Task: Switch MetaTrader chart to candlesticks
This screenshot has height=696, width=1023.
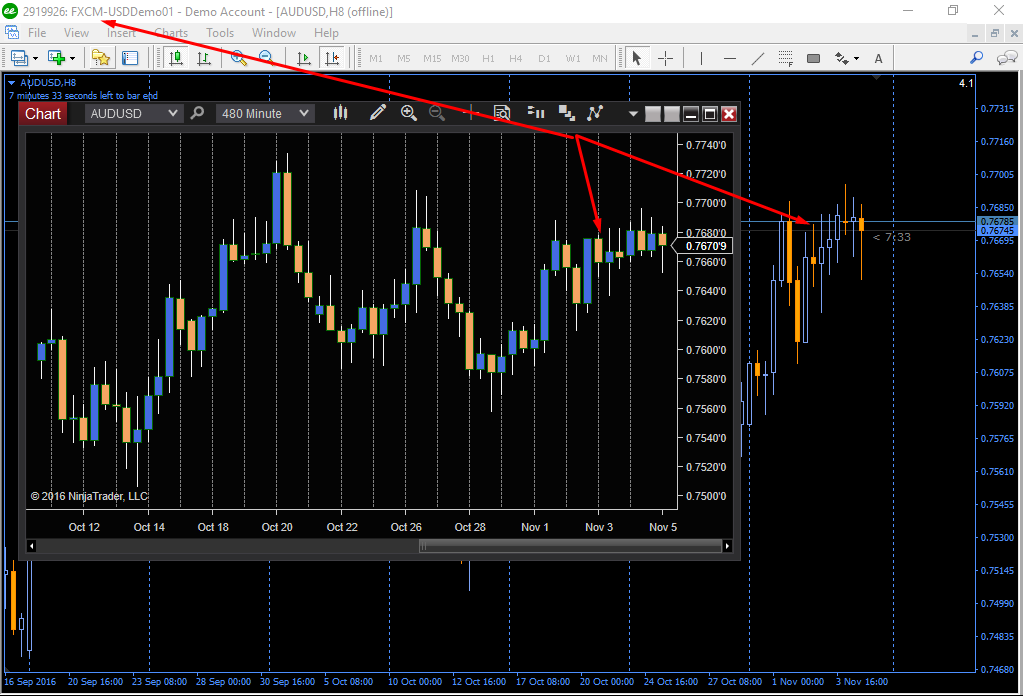Action: pos(176,58)
